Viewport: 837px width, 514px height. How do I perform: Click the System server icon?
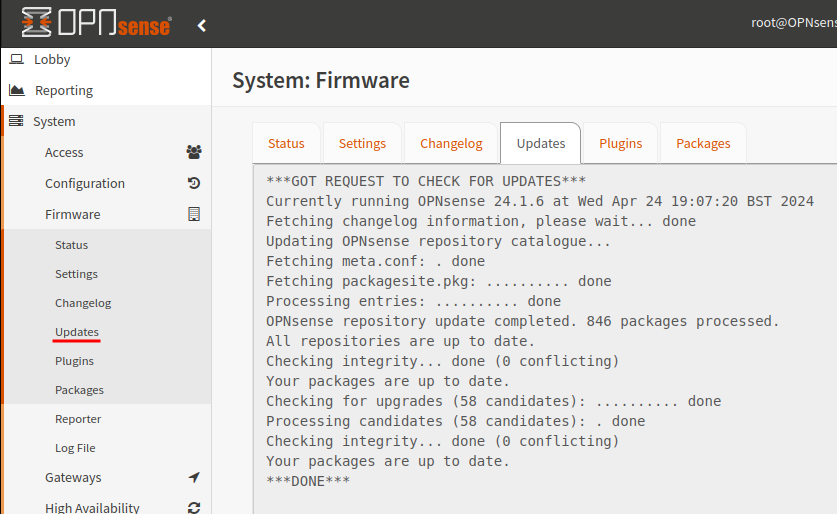(x=17, y=121)
